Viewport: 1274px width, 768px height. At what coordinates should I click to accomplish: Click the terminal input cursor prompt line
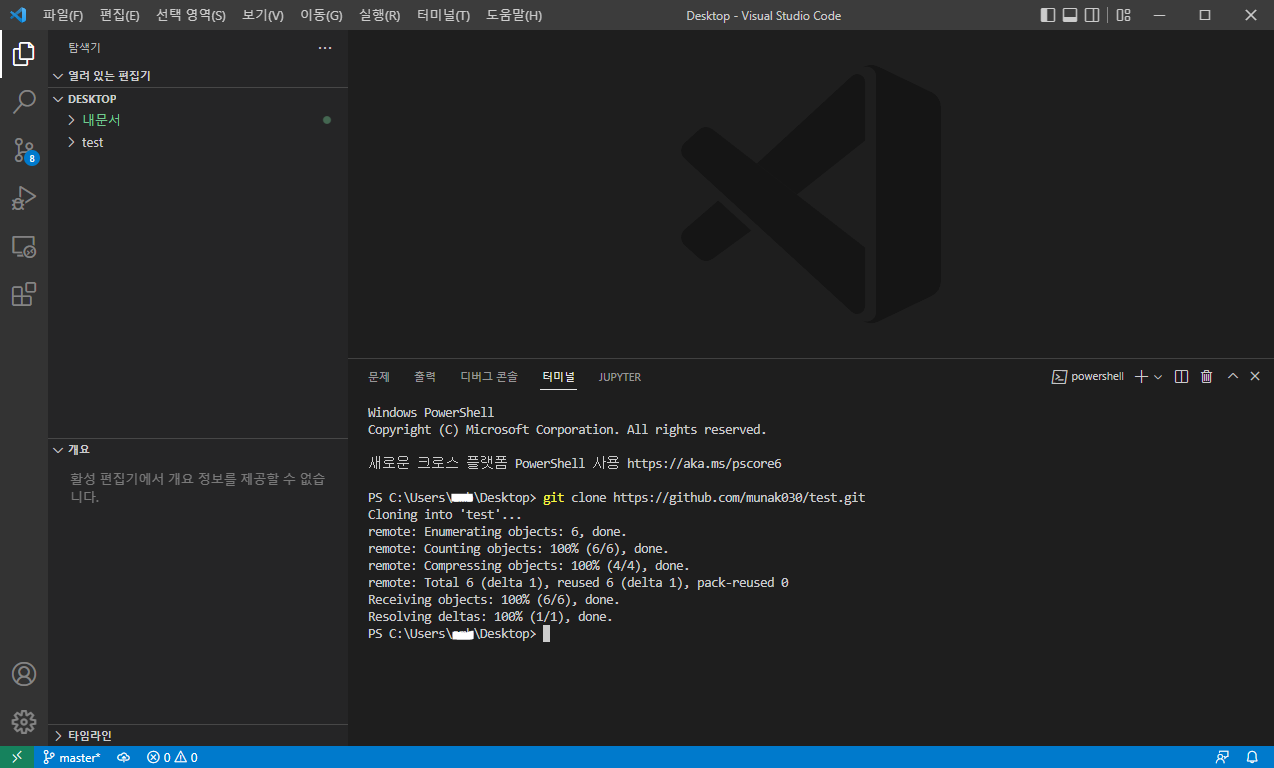click(x=459, y=634)
